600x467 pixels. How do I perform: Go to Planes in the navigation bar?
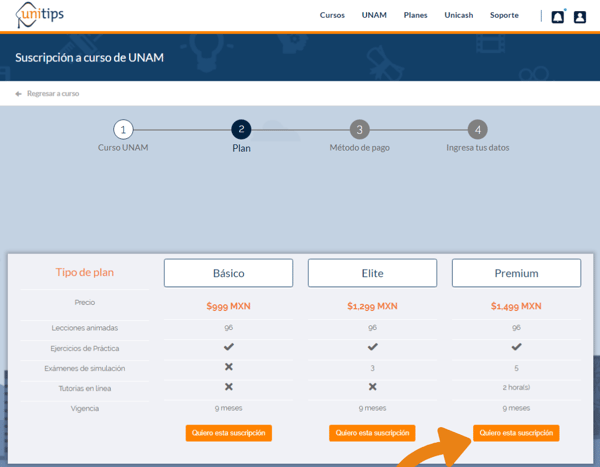tap(415, 15)
